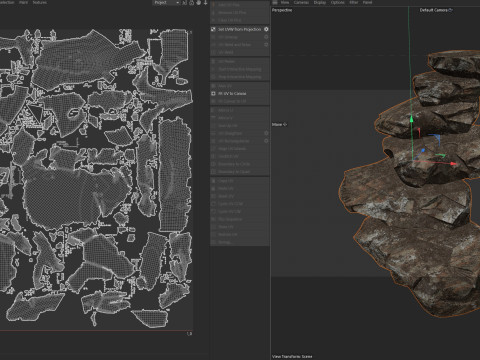Click the Copy UV icon
The height and width of the screenshot is (360, 480).
[213, 181]
